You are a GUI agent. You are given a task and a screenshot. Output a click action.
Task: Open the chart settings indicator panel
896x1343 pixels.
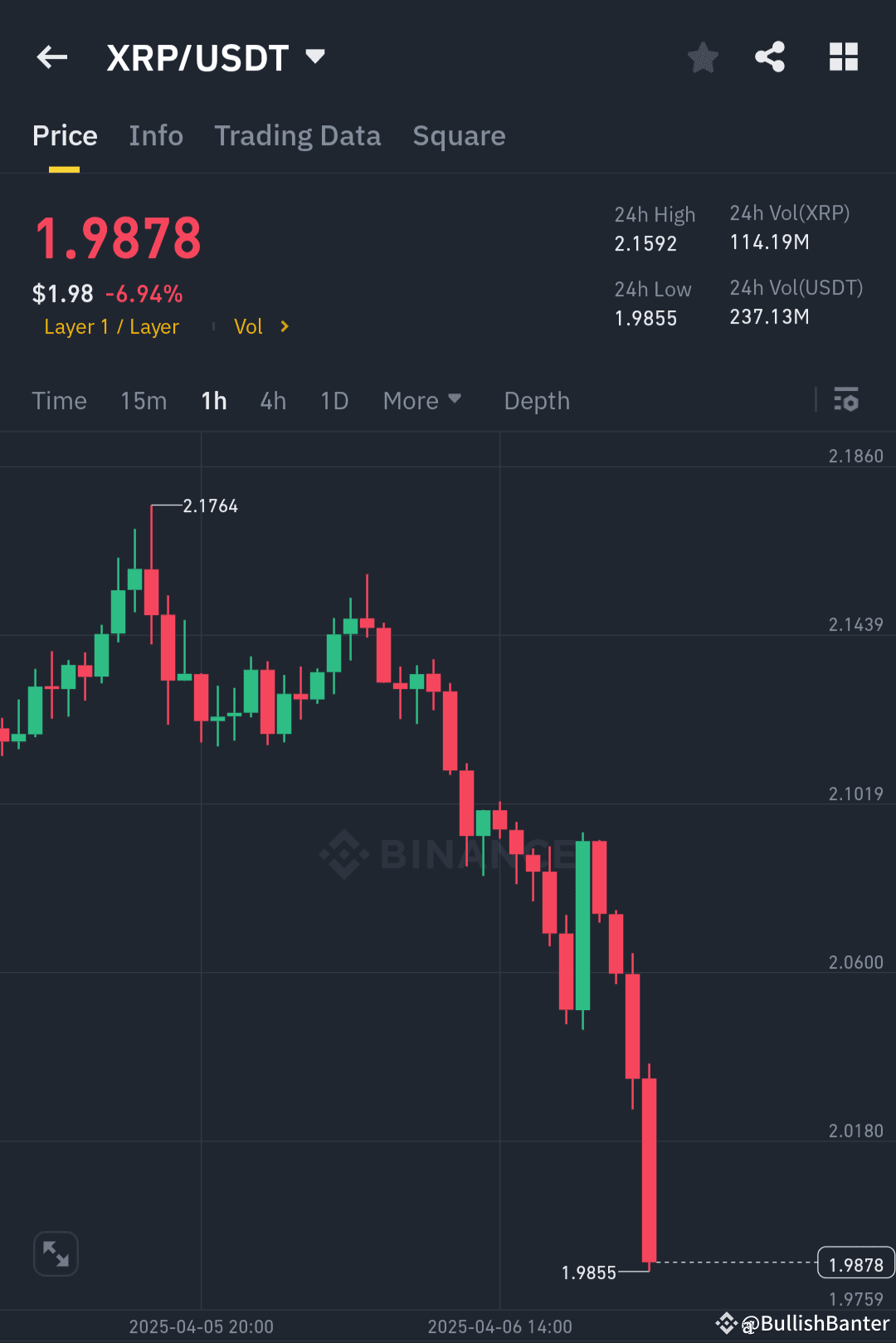847,401
